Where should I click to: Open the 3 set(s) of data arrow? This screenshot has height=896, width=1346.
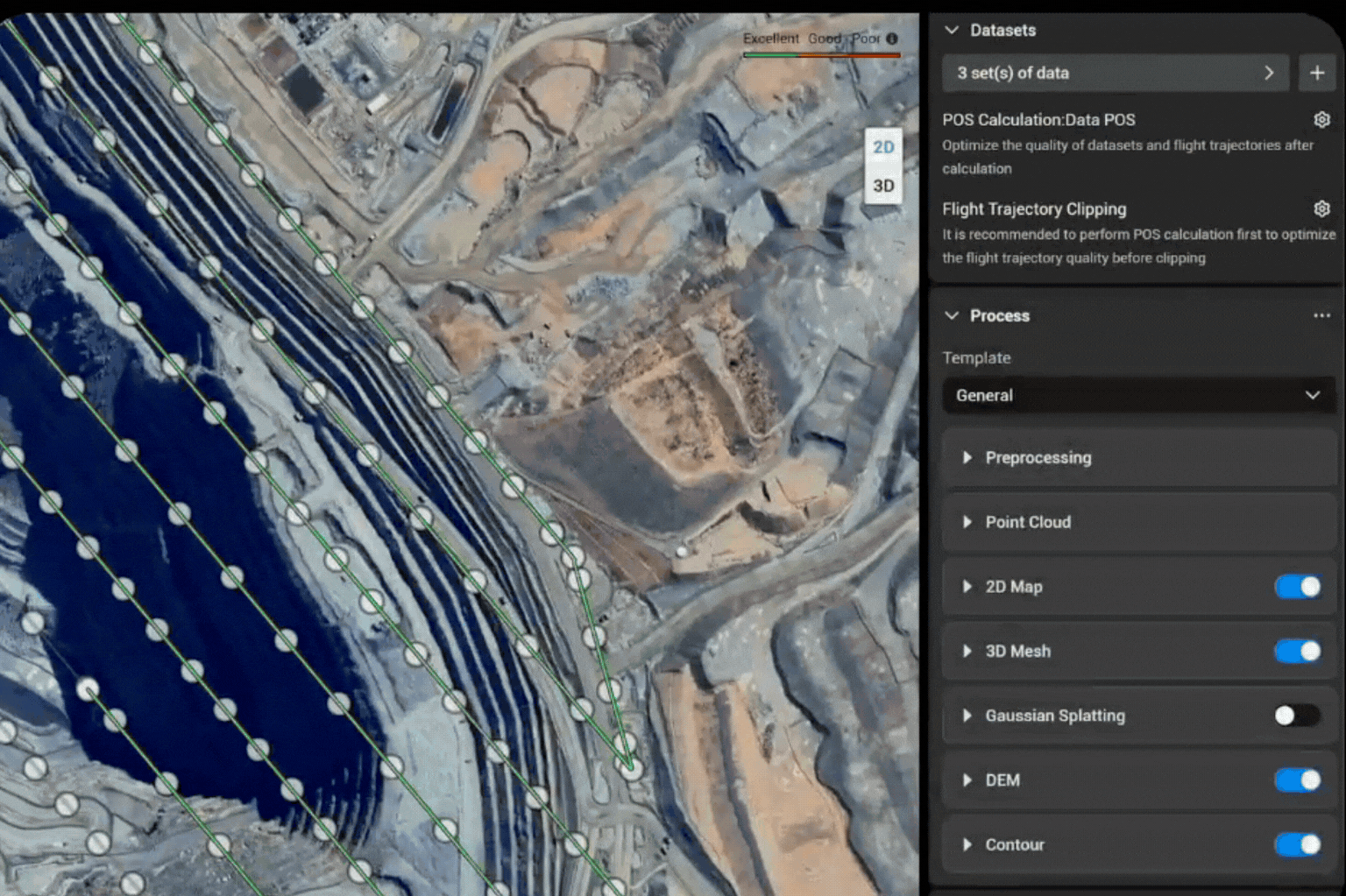coord(1268,74)
